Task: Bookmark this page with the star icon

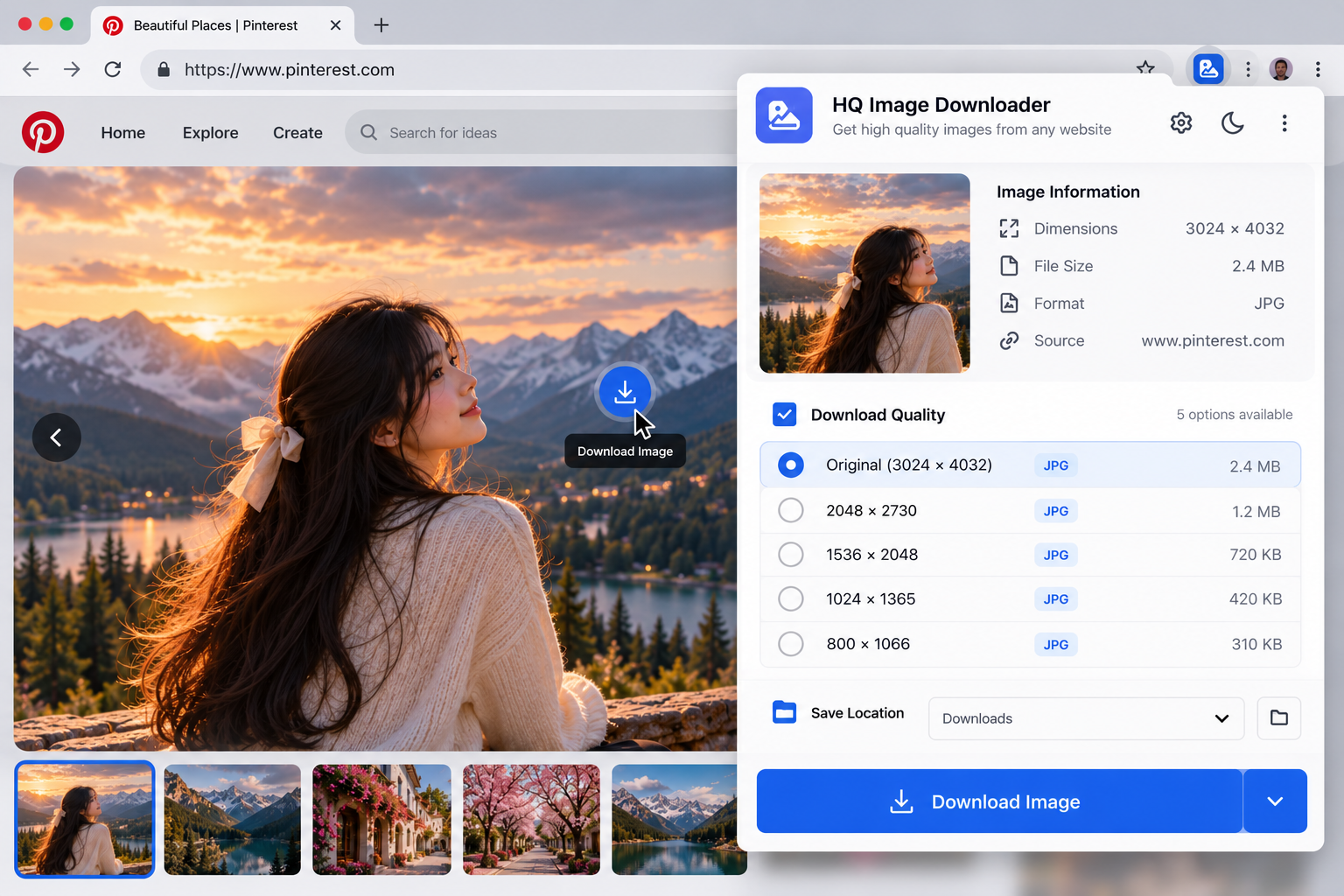Action: pos(1145,66)
